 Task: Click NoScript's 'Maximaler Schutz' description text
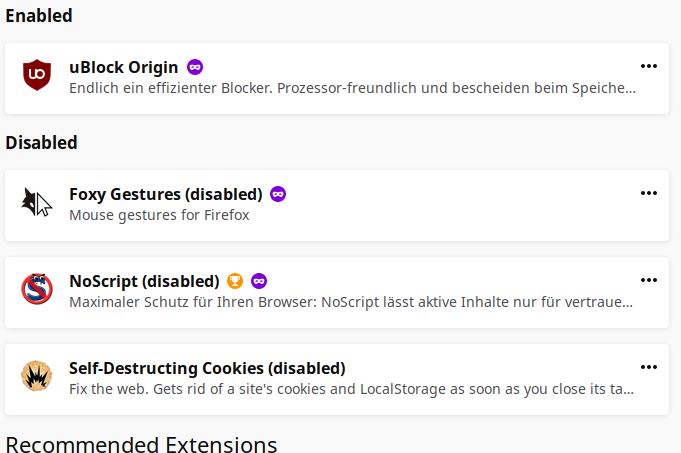coord(351,302)
